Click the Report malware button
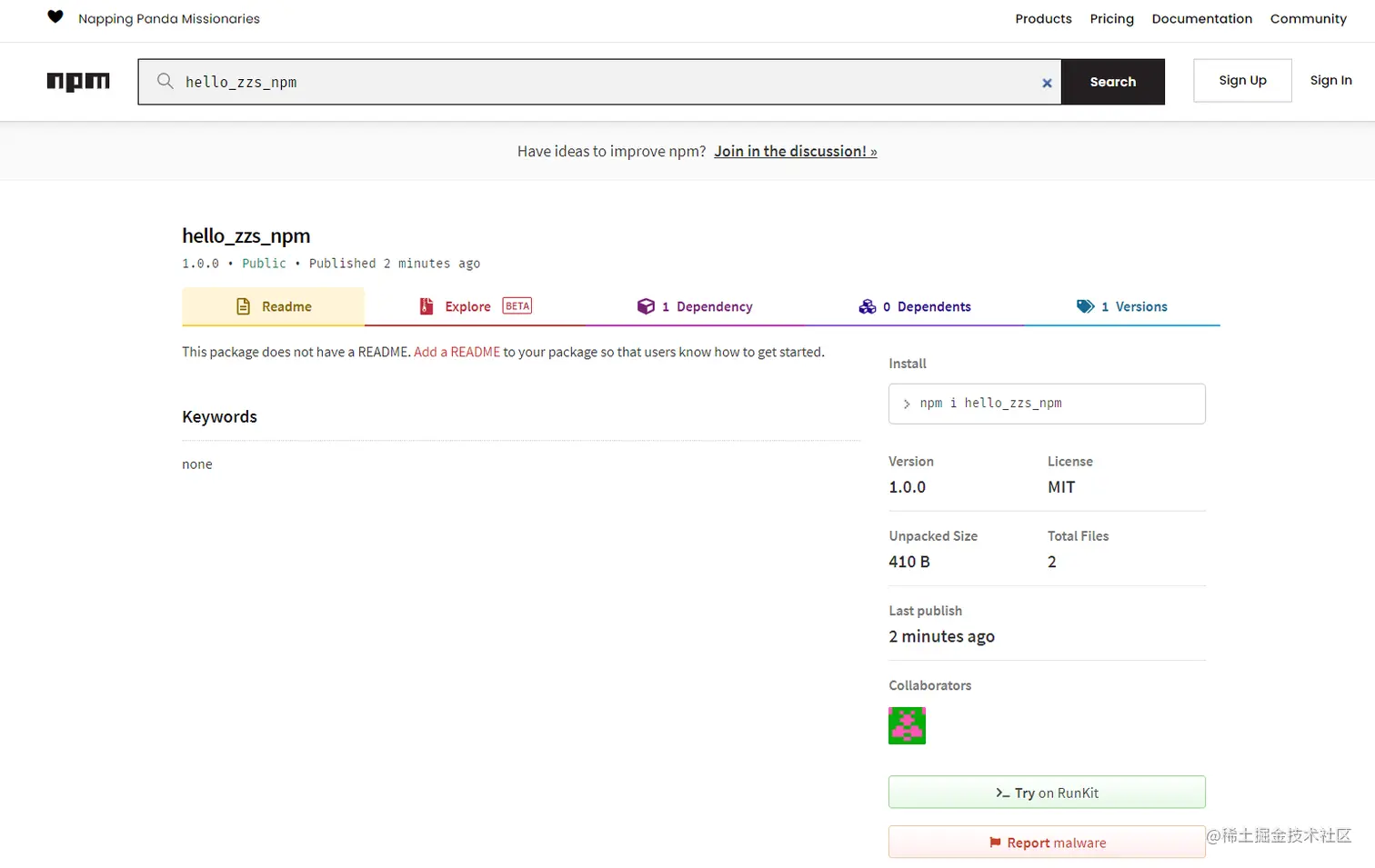This screenshot has width=1375, height=868. (x=1047, y=843)
